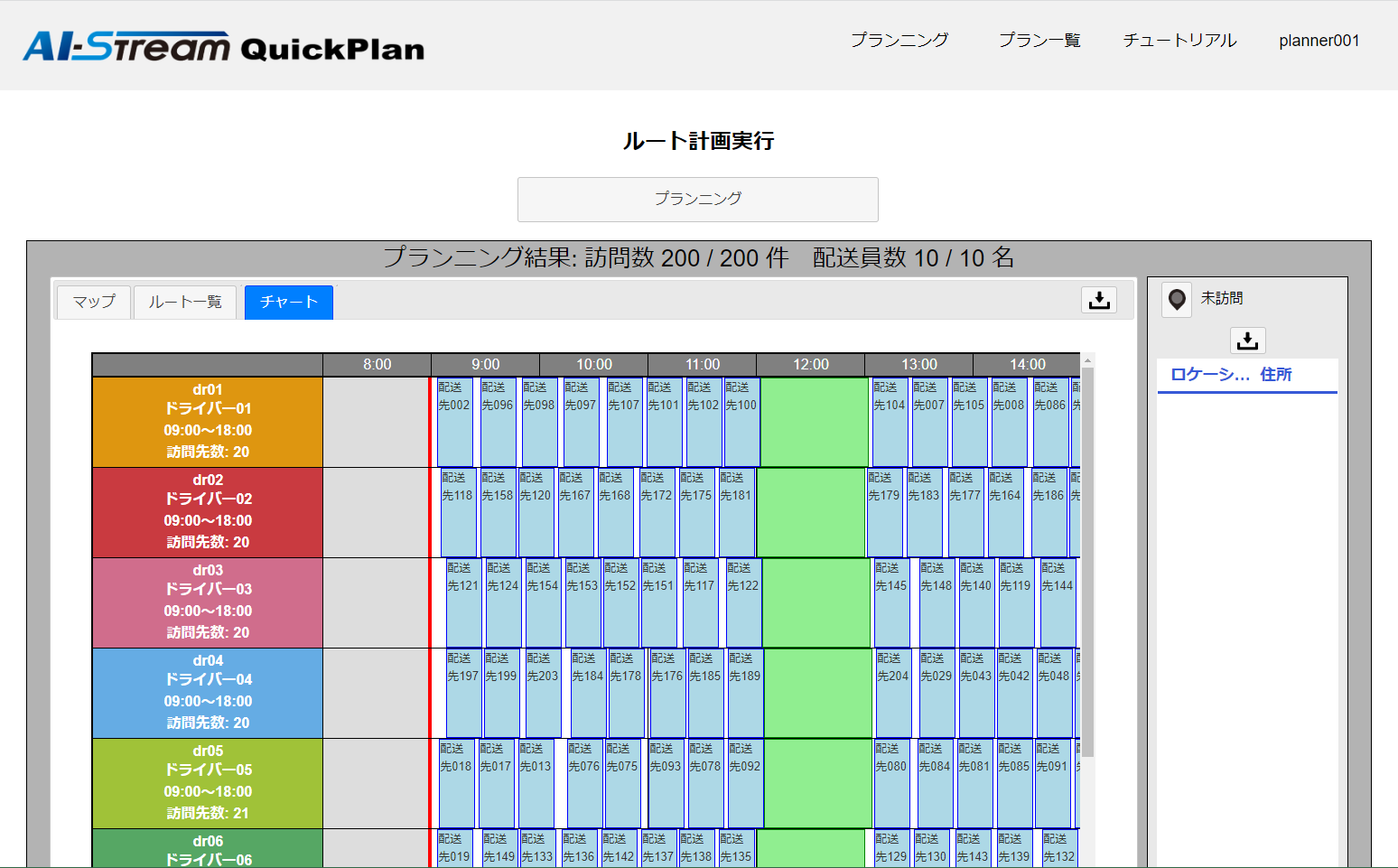Click dr02's green break block at 12:00
The height and width of the screenshot is (868, 1398).
(810, 512)
